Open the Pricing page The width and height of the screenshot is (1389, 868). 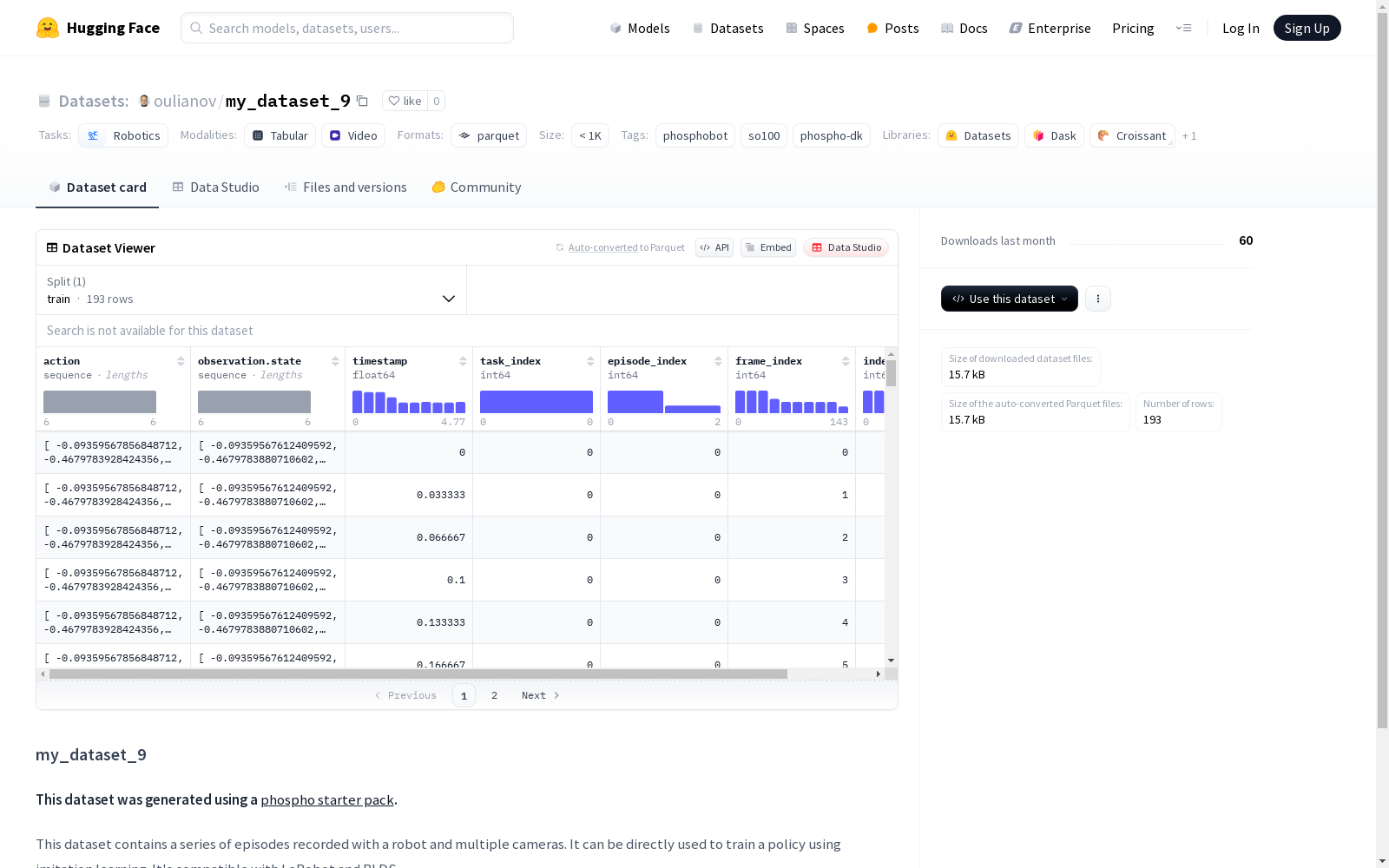click(1133, 28)
